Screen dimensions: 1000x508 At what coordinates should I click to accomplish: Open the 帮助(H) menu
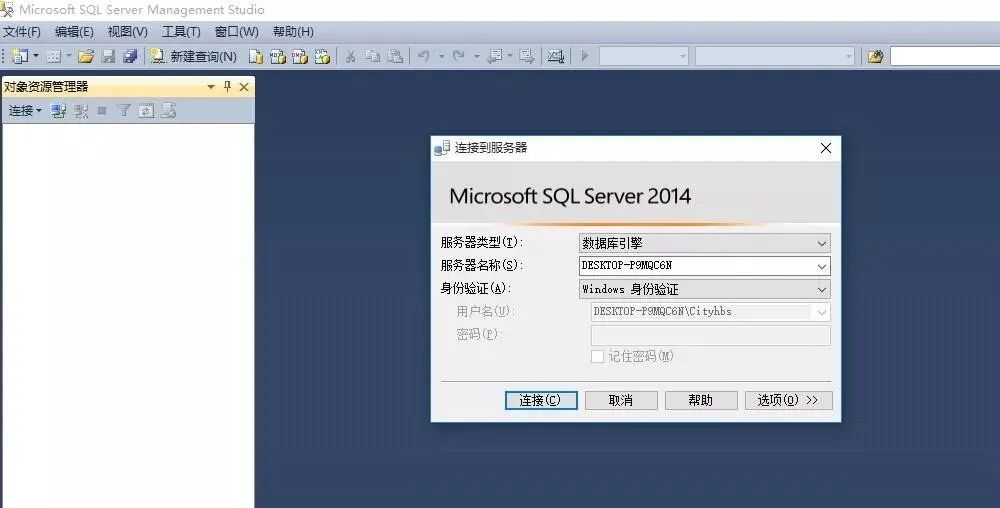tap(293, 31)
